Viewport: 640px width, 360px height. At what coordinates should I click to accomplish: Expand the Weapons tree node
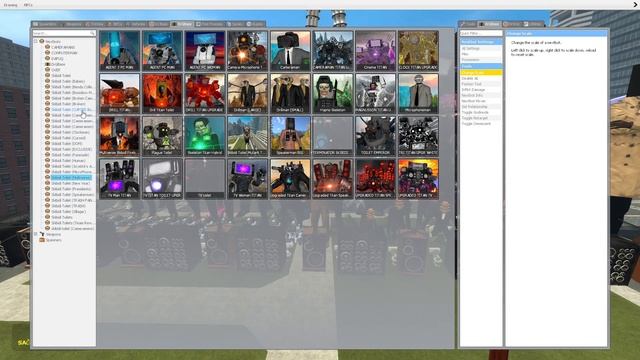[36, 234]
